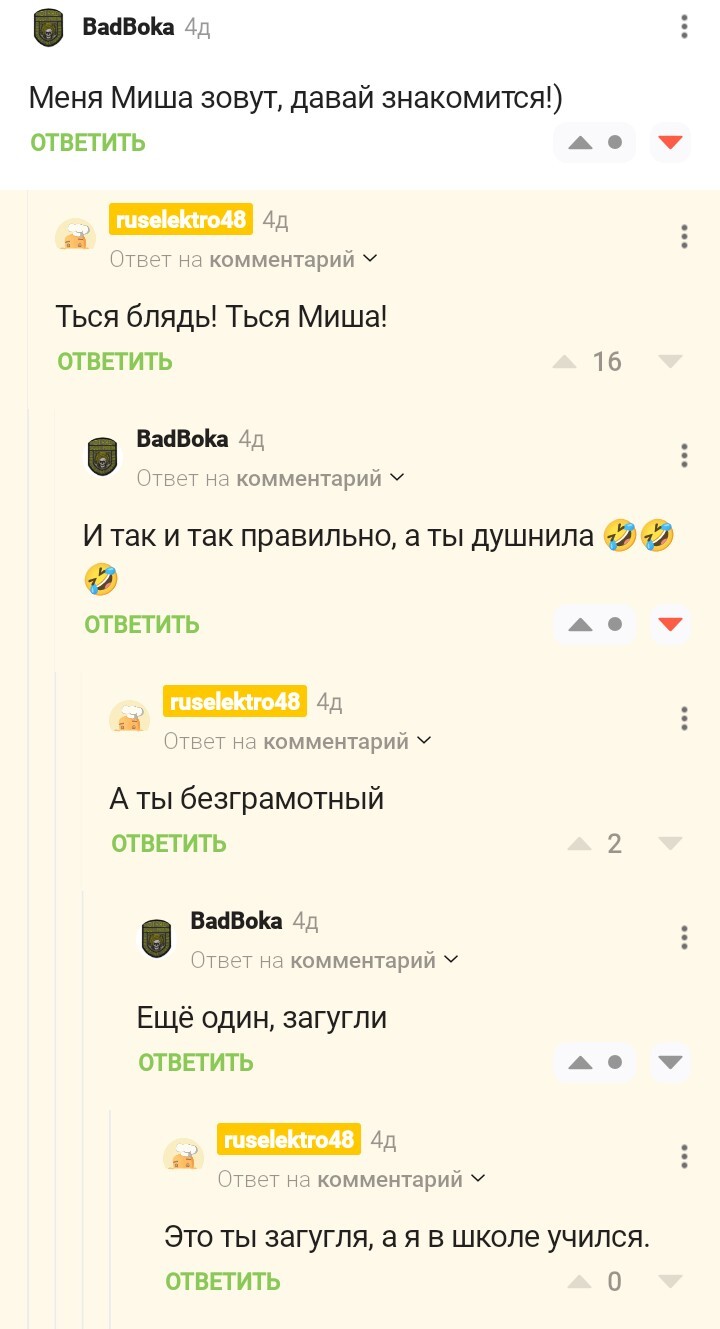Image resolution: width=720 pixels, height=1329 pixels.
Task: Expand 'Ответ на комментарий' above 'А ты безграмотный'
Action: (298, 741)
